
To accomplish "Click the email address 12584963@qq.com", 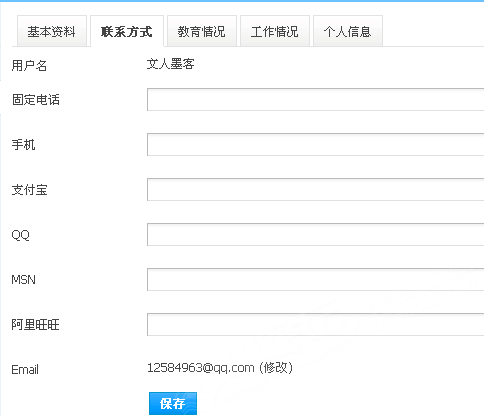I will click(x=201, y=368).
